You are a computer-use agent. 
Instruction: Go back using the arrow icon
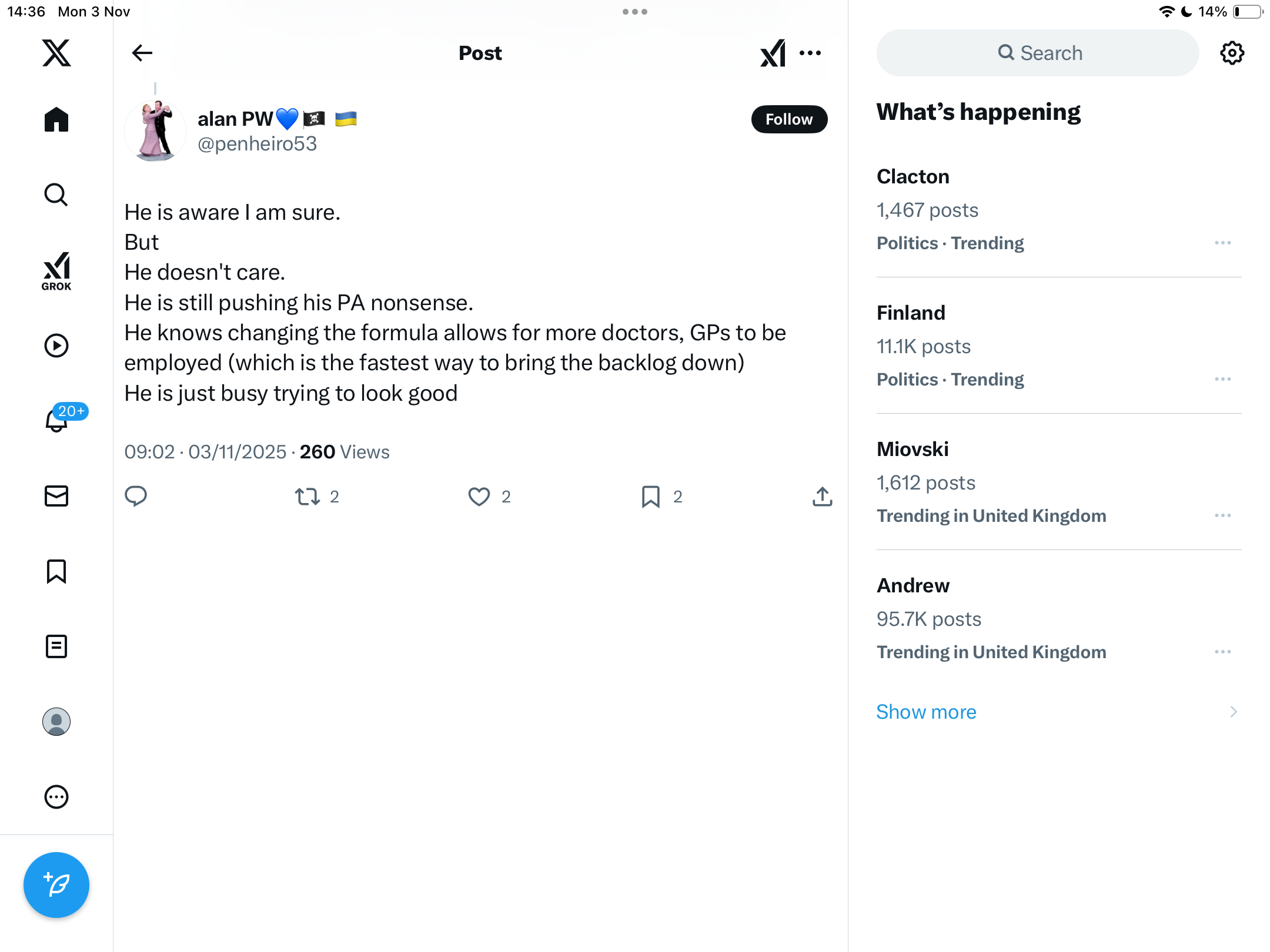(142, 53)
